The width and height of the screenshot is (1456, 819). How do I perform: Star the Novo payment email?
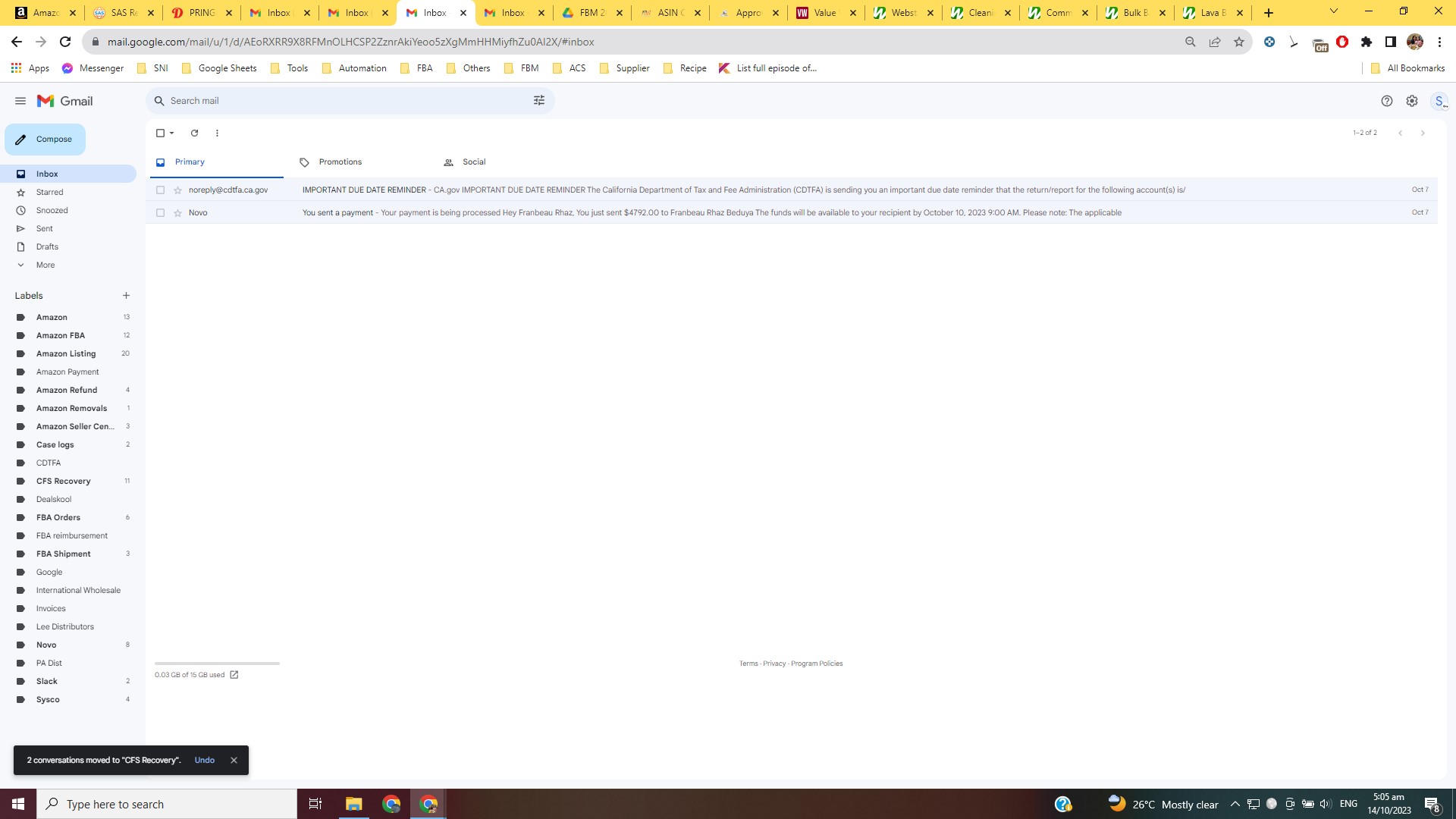[178, 213]
